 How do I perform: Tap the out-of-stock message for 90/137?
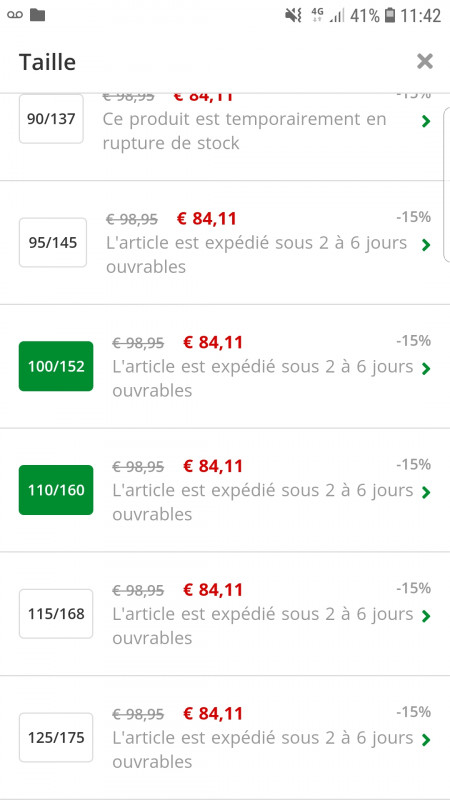pos(244,131)
